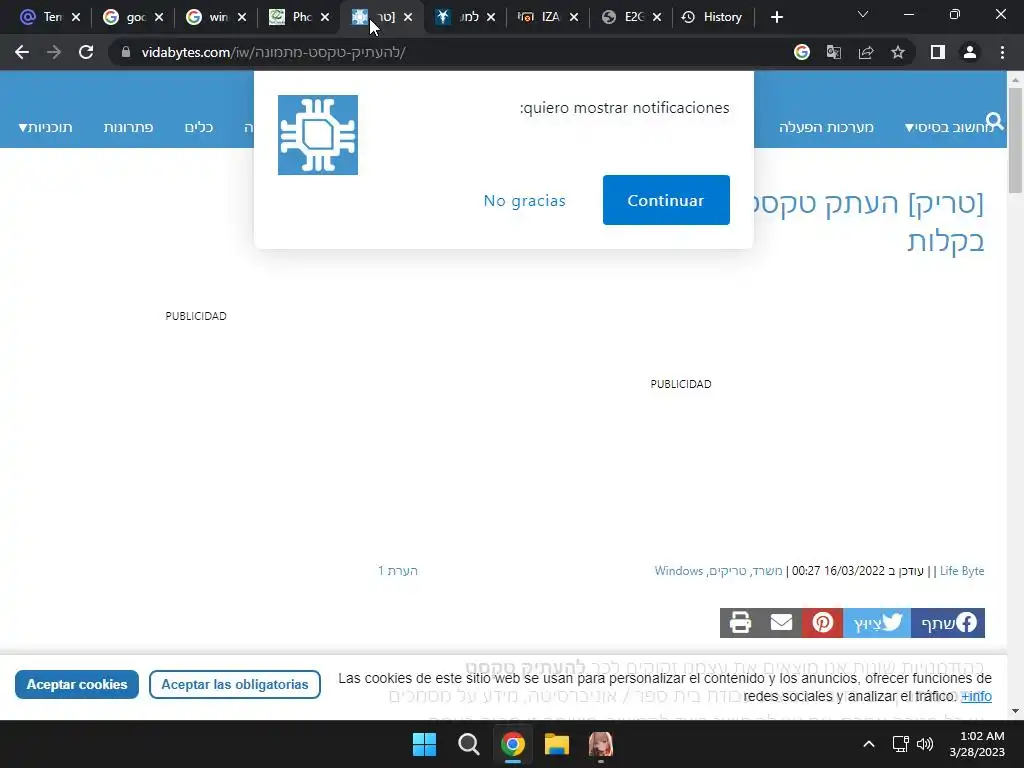This screenshot has width=1024, height=768.
Task: Open the מערכות הפעלה menu item
Action: 826,127
